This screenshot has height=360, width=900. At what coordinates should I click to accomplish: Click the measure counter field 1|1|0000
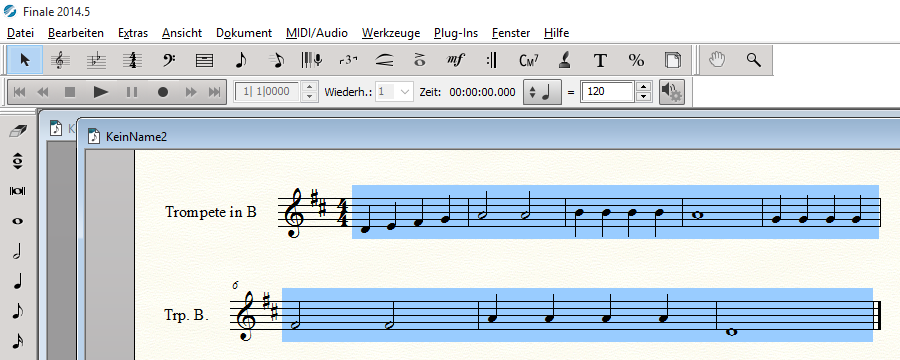267,92
